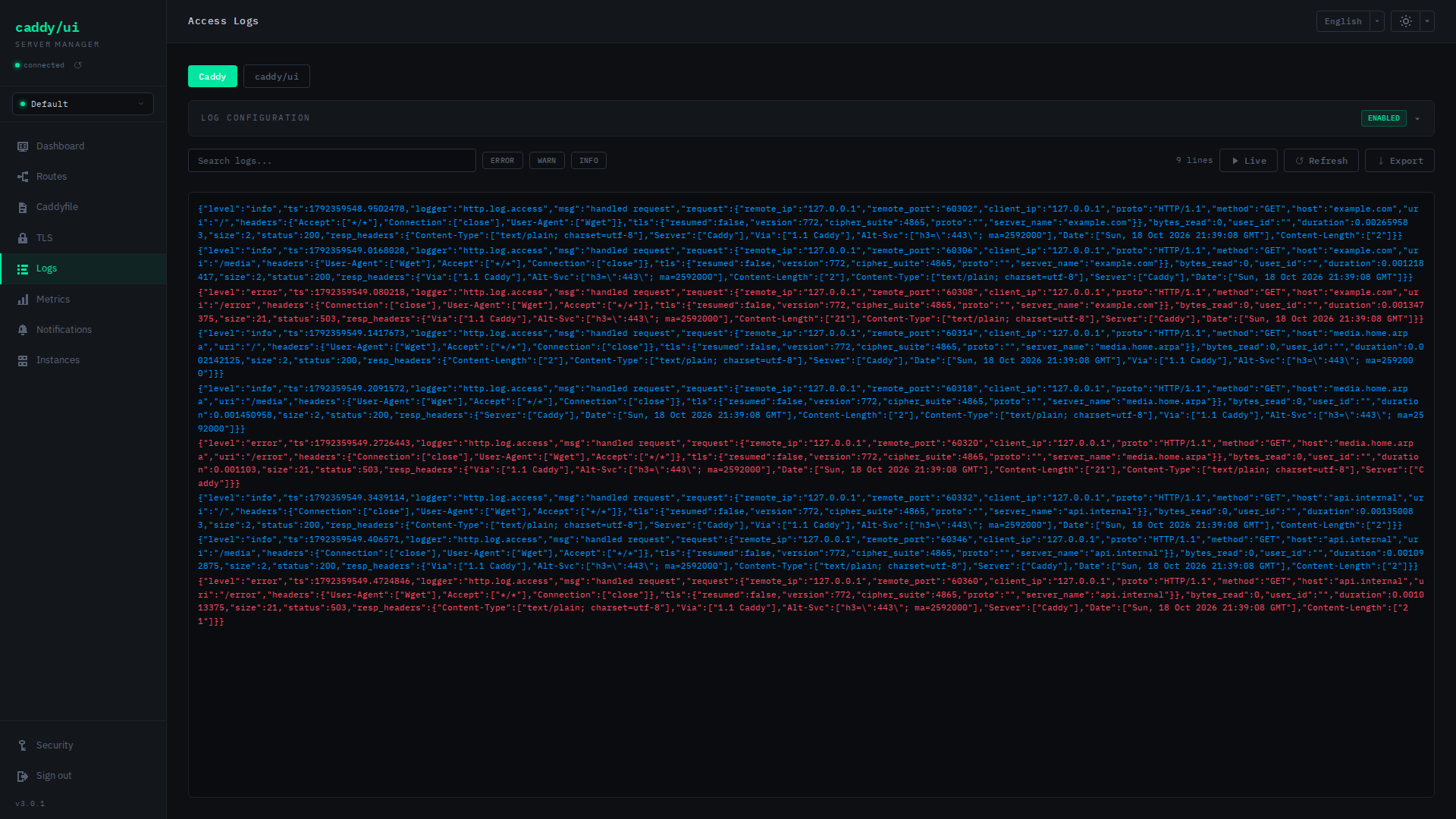Open the Routes page

pyautogui.click(x=83, y=177)
